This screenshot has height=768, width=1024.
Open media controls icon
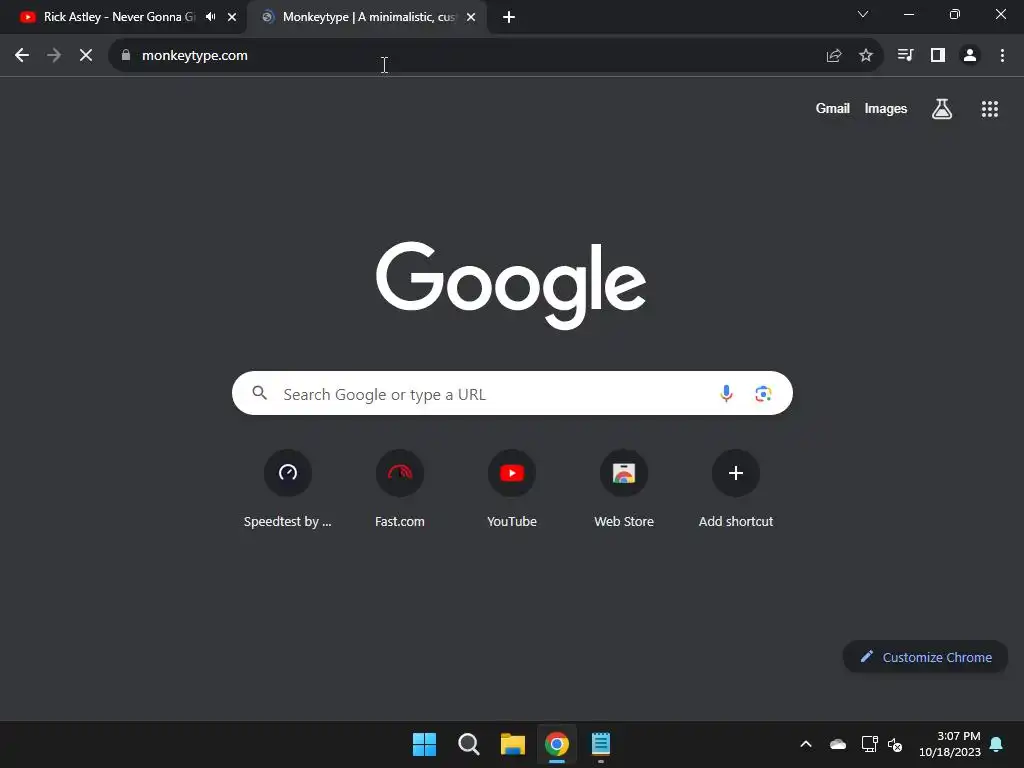(x=905, y=56)
